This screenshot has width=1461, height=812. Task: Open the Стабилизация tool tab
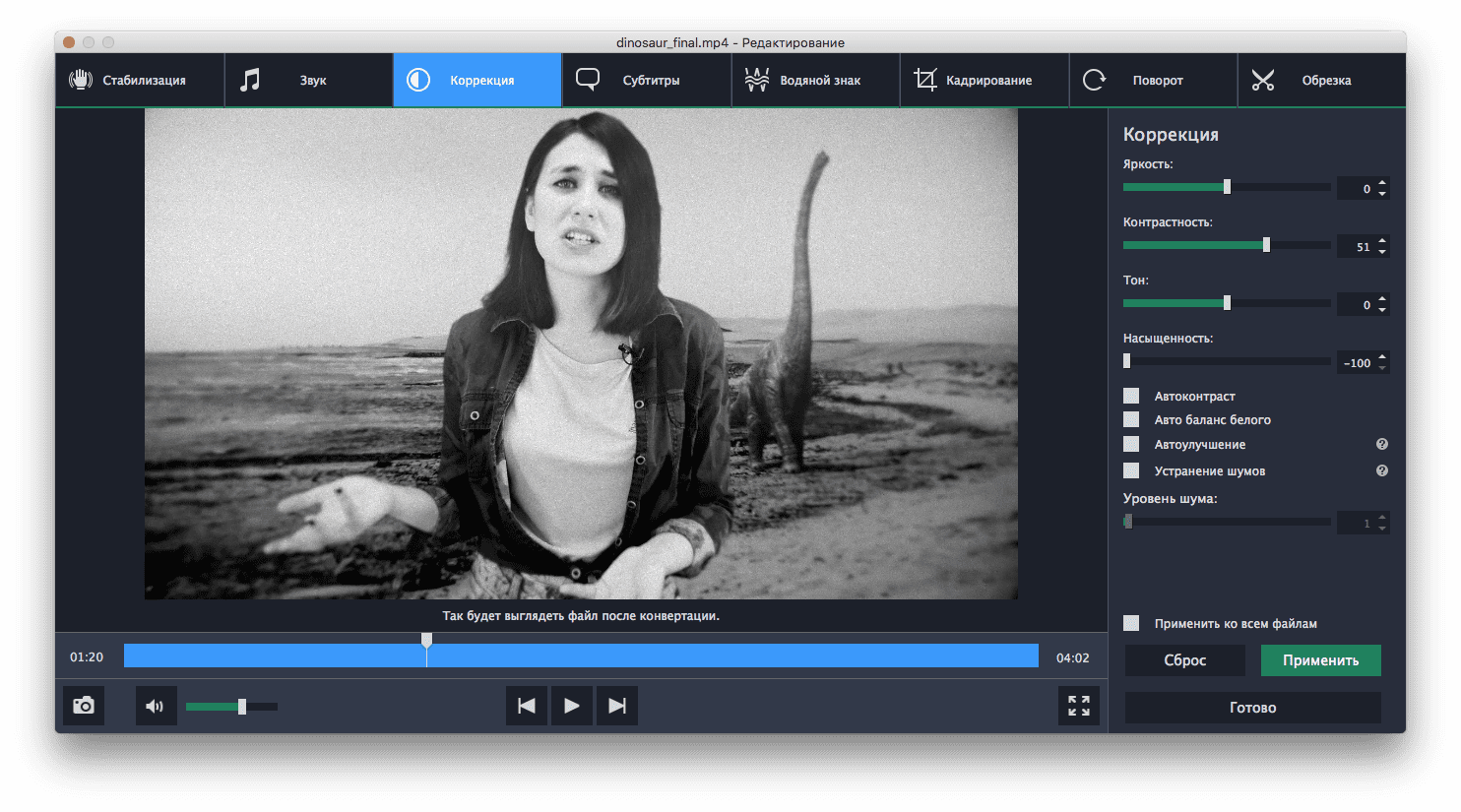tap(140, 80)
